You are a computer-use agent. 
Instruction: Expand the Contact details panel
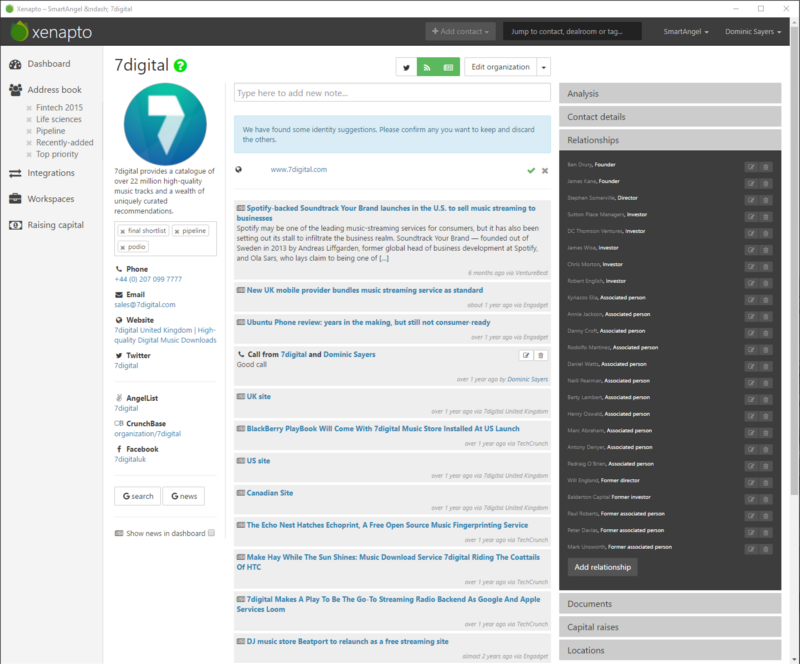670,117
